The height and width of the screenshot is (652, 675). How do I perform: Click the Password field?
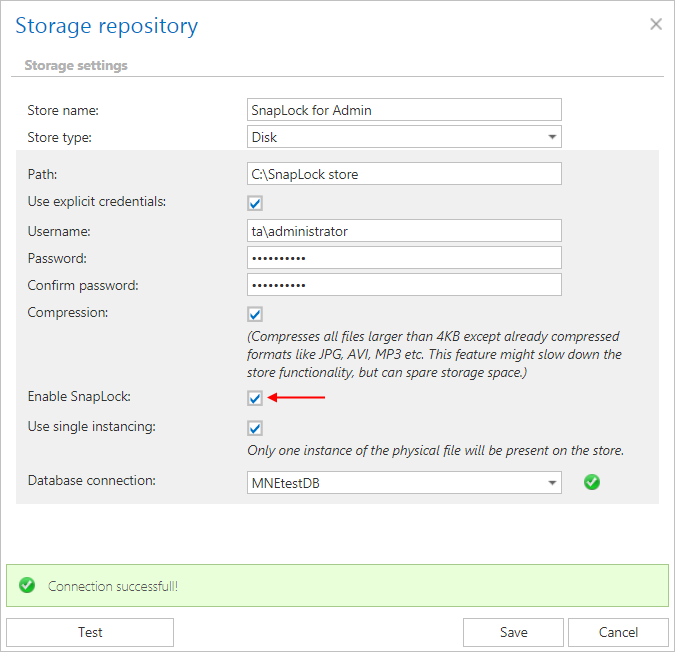pos(404,258)
